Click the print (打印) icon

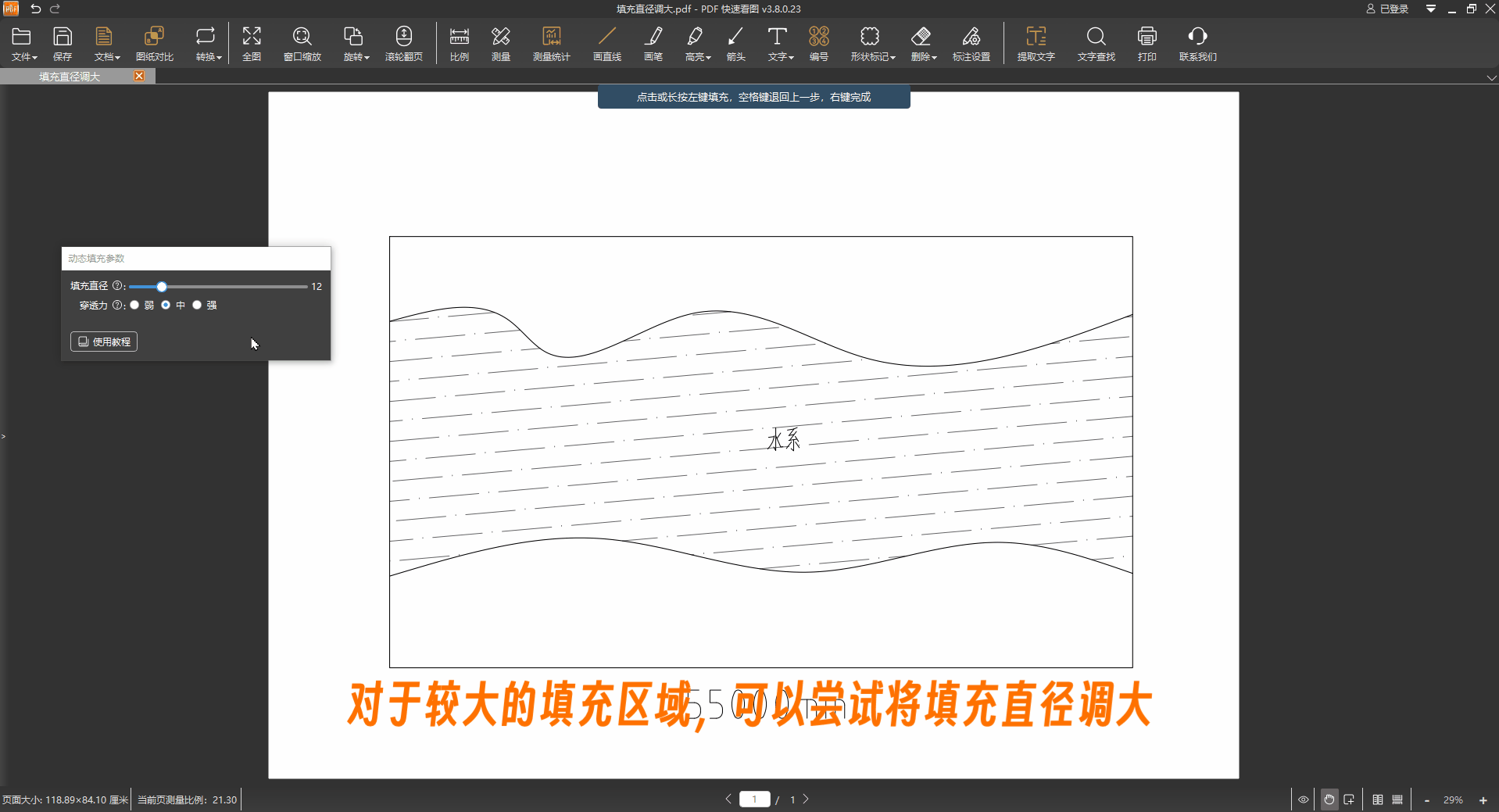[1147, 44]
